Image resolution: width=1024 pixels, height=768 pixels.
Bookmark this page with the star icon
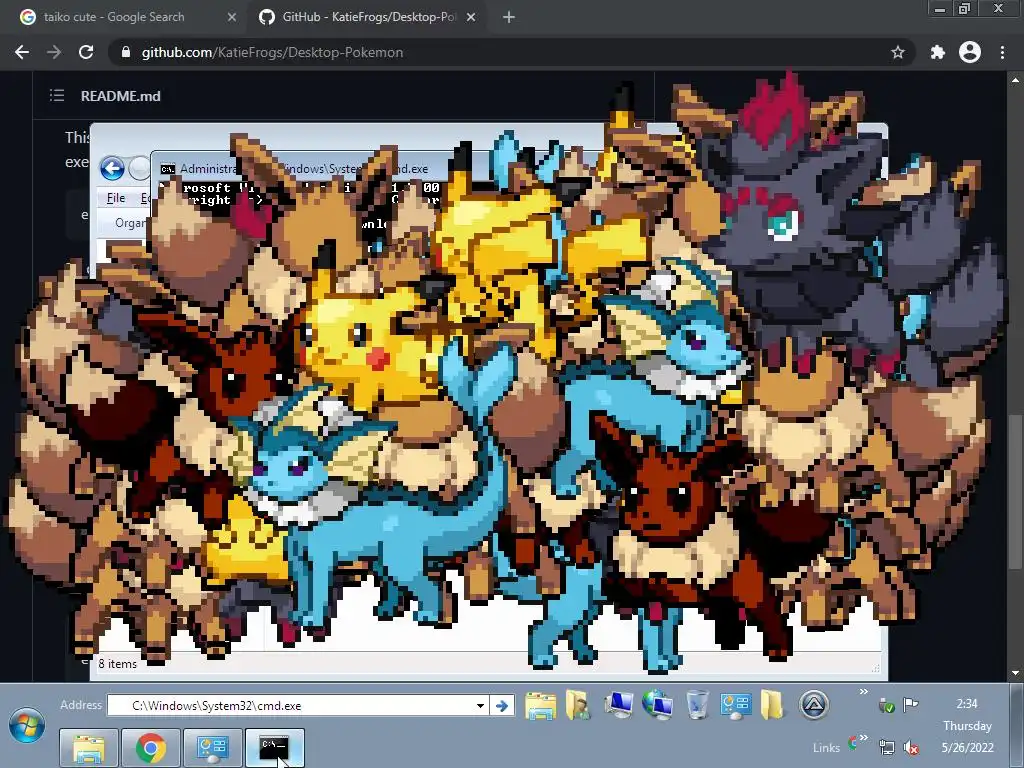[898, 52]
